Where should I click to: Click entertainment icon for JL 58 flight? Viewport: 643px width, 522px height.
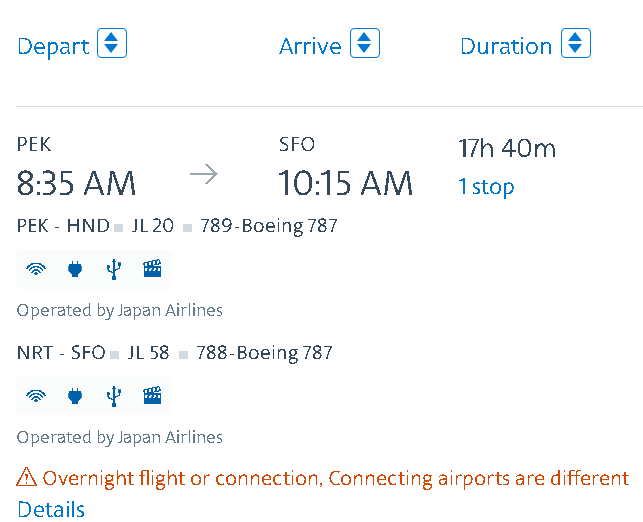point(152,395)
